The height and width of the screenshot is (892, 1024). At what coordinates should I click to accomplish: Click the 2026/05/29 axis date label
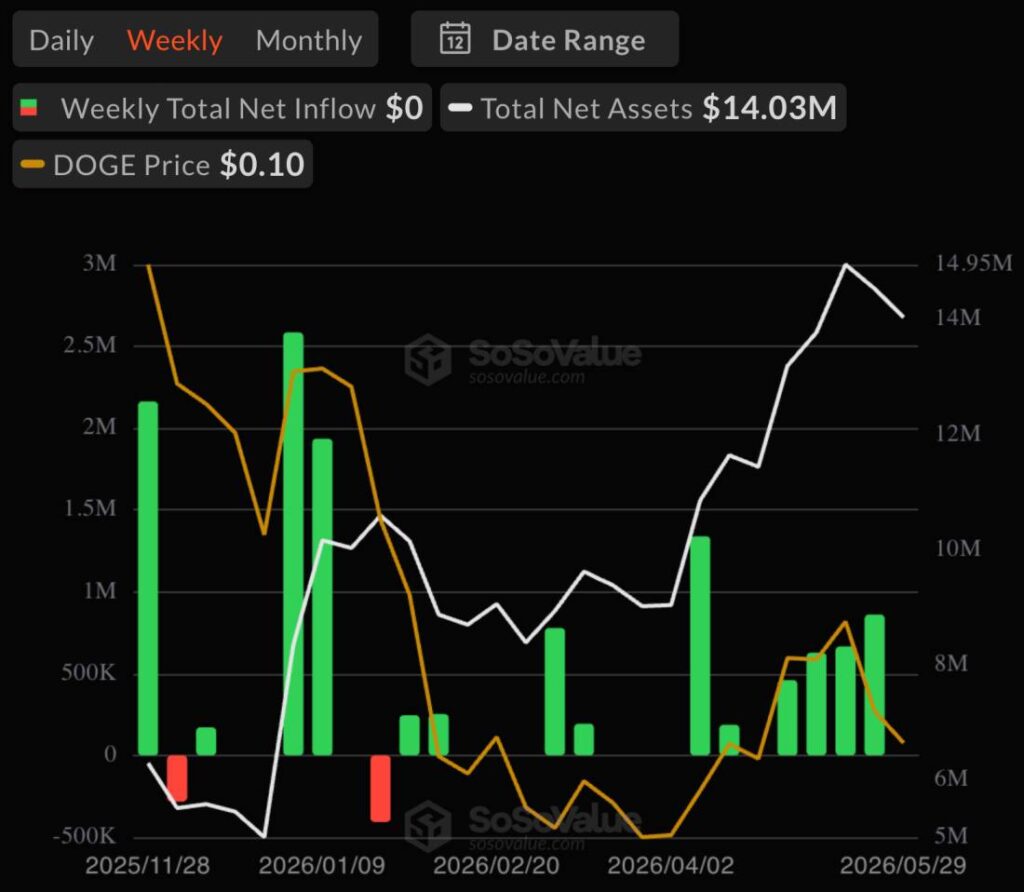903,866
